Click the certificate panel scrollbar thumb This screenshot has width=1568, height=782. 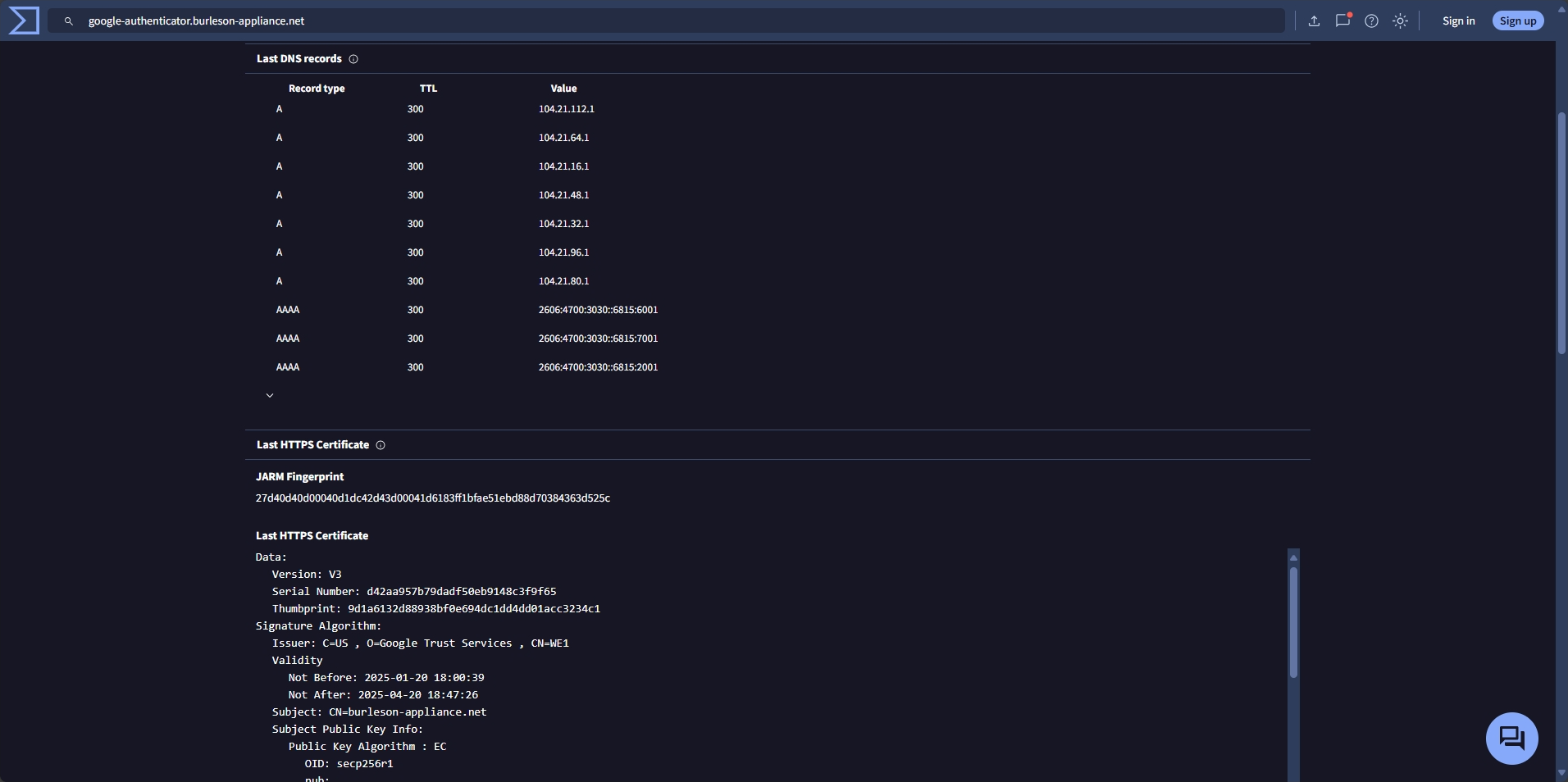(x=1293, y=623)
